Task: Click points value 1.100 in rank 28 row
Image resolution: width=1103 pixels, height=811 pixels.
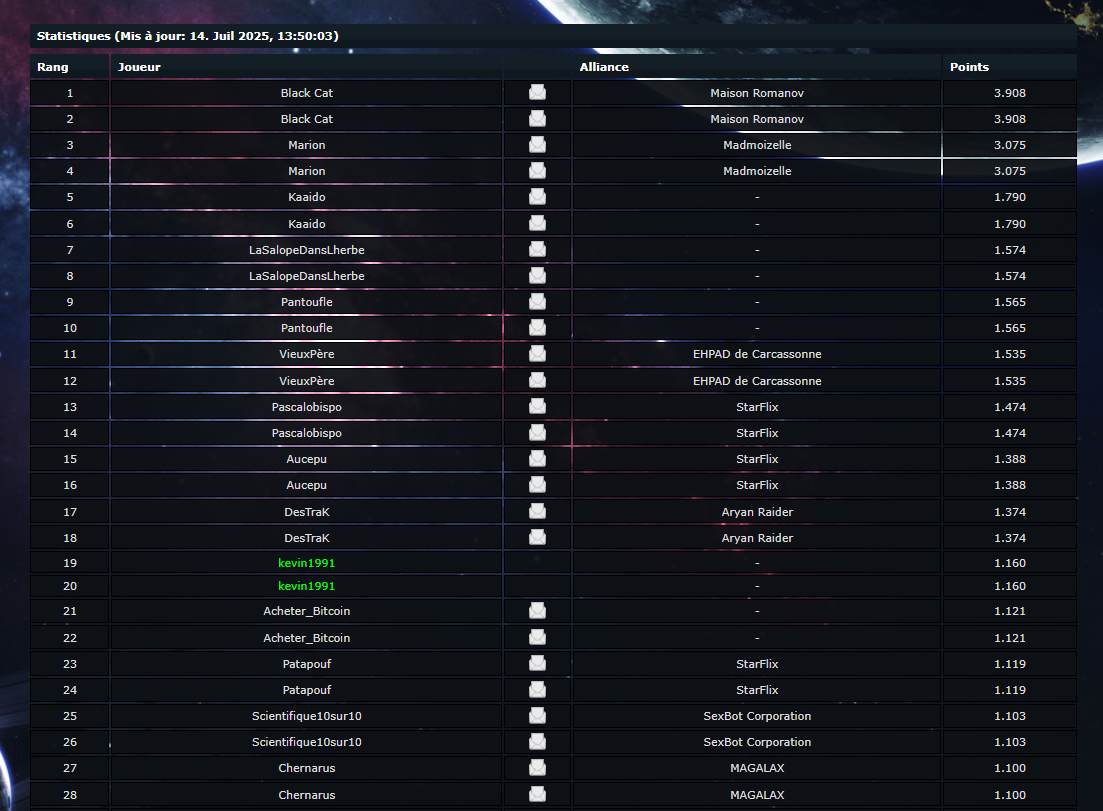Action: [1009, 794]
